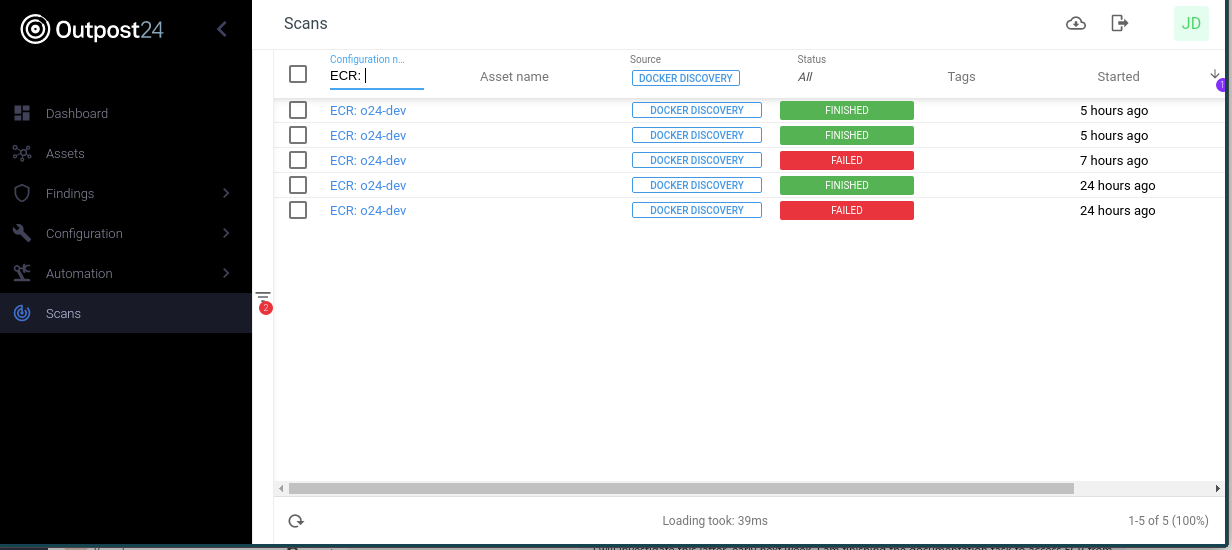
Task: Check the first ECR: o24-dev row checkbox
Action: tap(298, 110)
